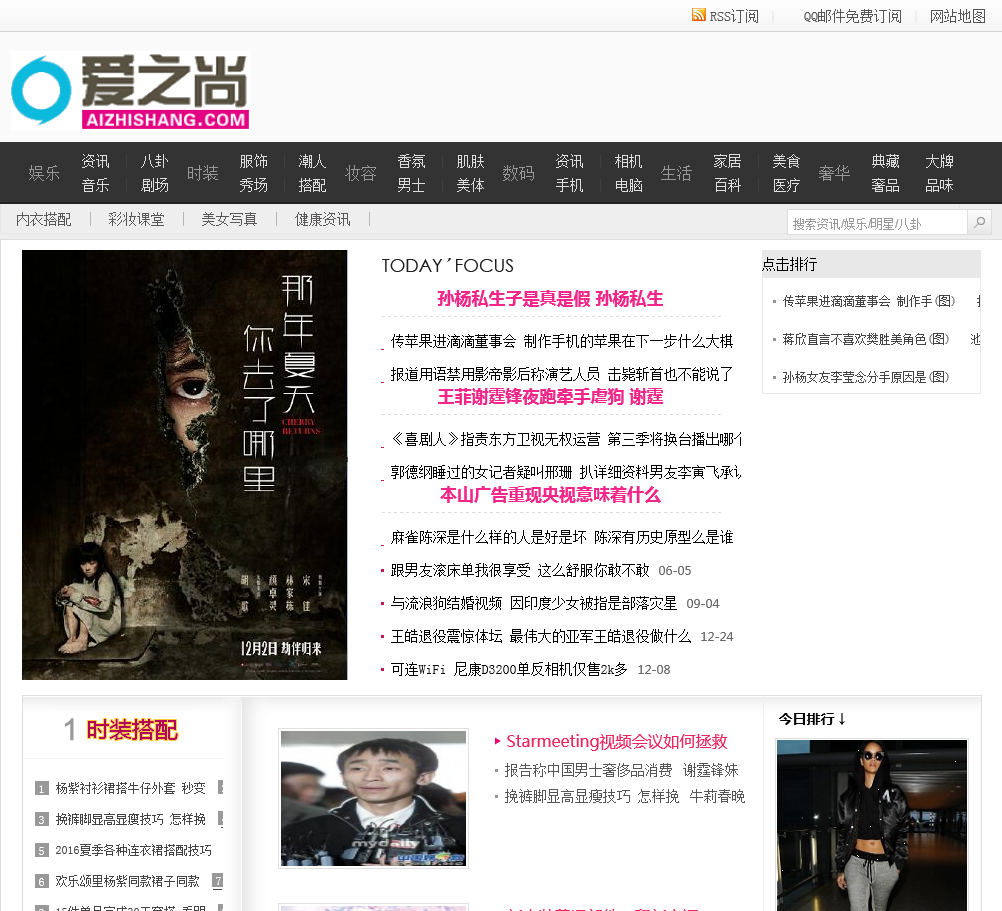Screen dimensions: 1002x911
Task: Open 八卦 nav item
Action: [155, 161]
